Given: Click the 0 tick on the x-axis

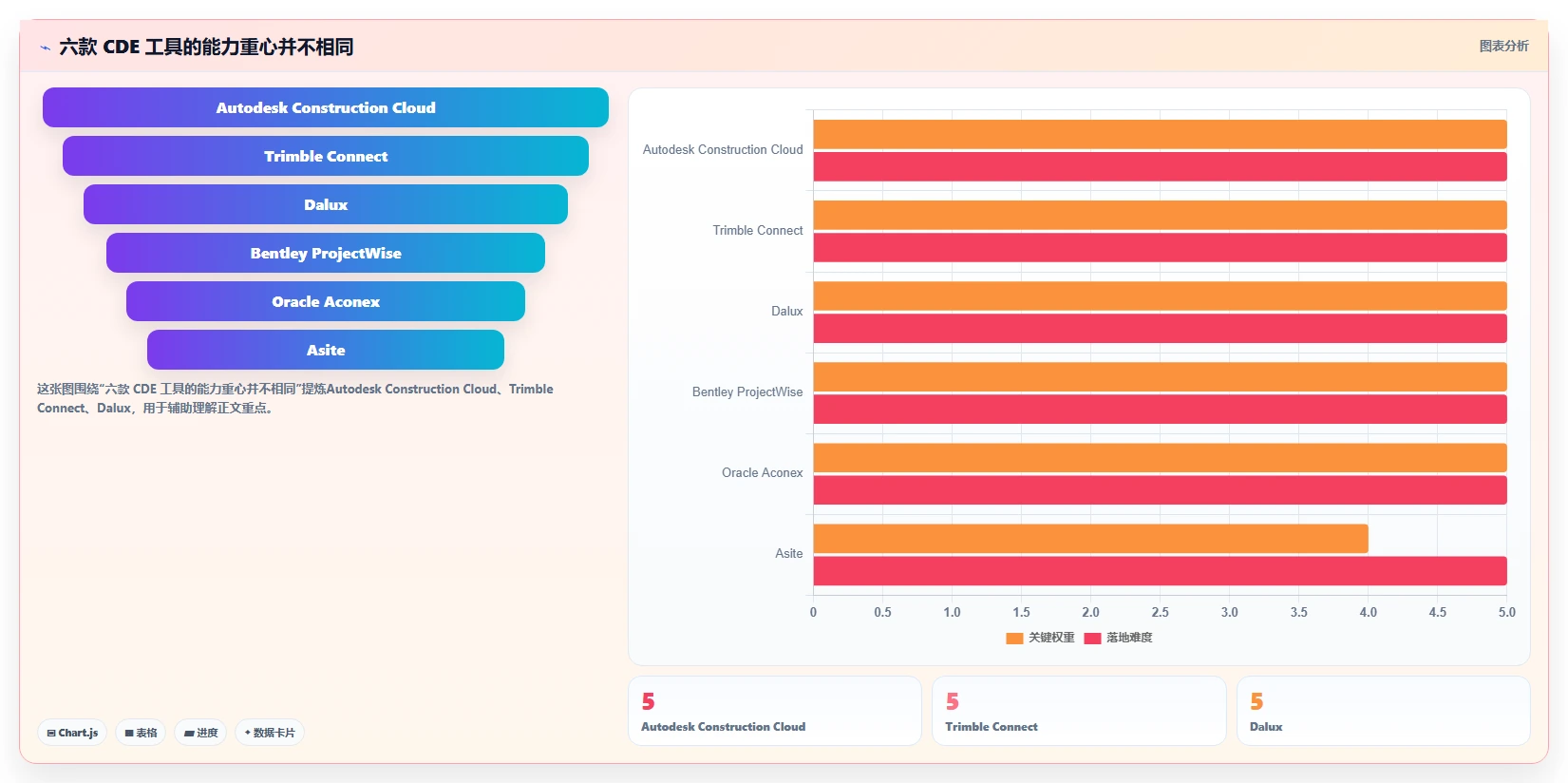Looking at the screenshot, I should coord(813,613).
